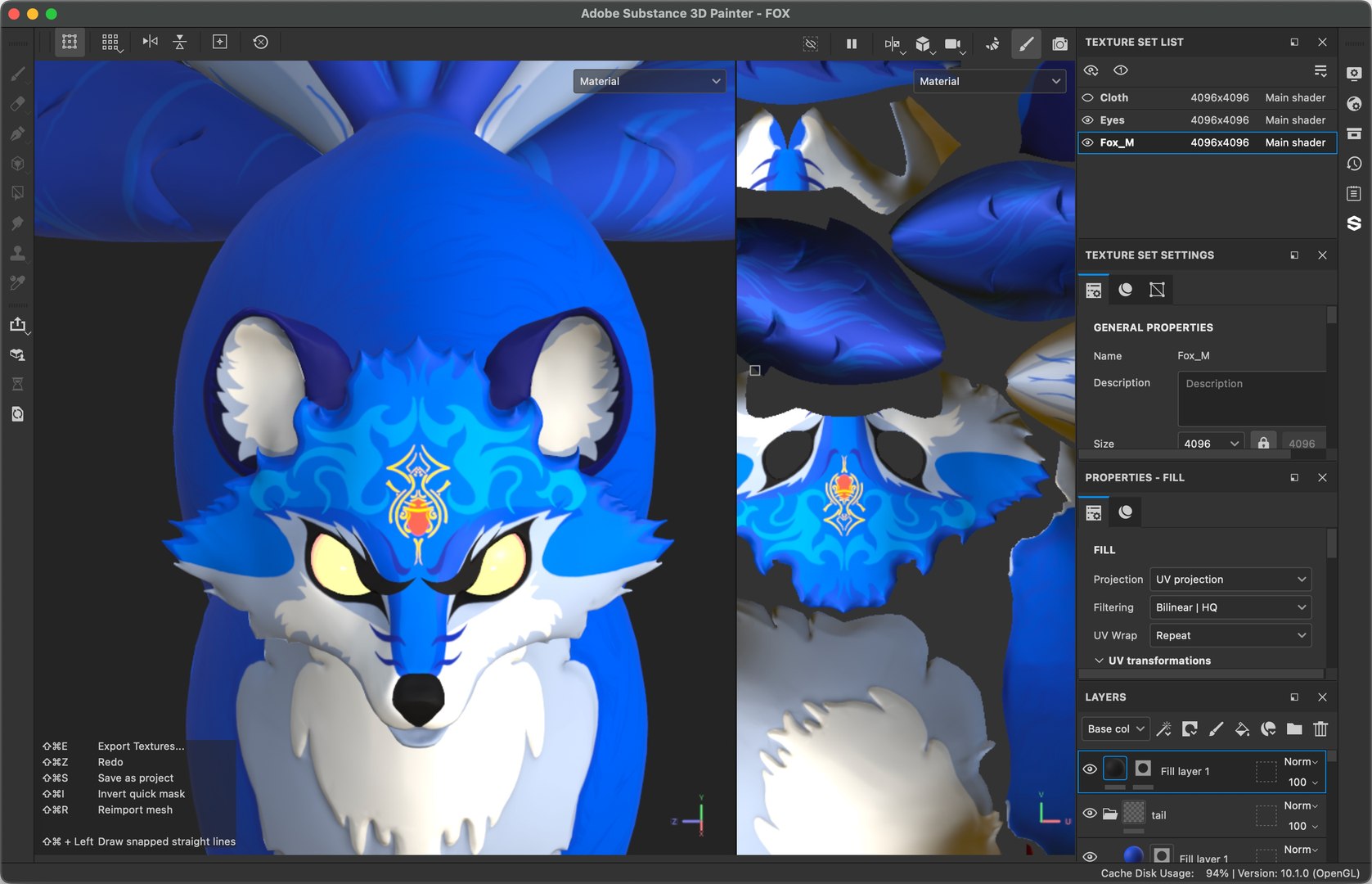Open the Substance S icon in right dock
1372x884 pixels.
pyautogui.click(x=1354, y=223)
